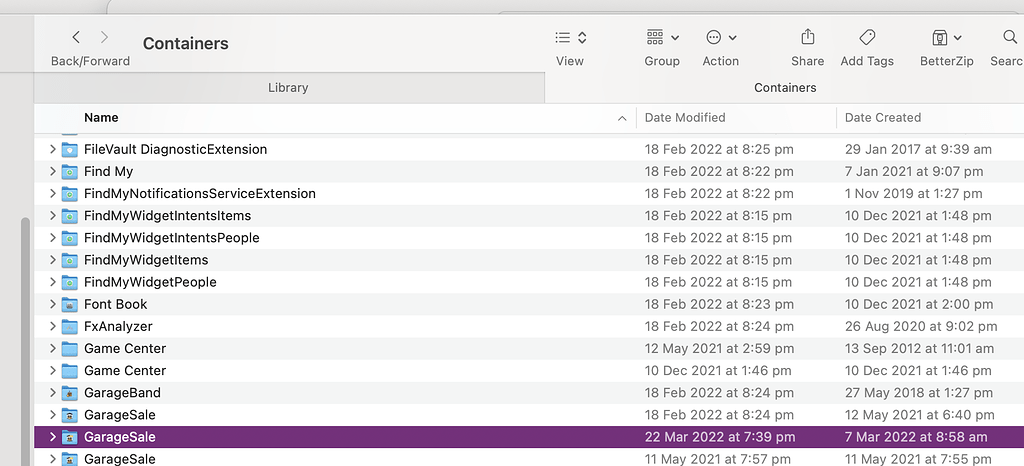Open the Group options dropdown
Screen dimensions: 1024x466
point(662,37)
